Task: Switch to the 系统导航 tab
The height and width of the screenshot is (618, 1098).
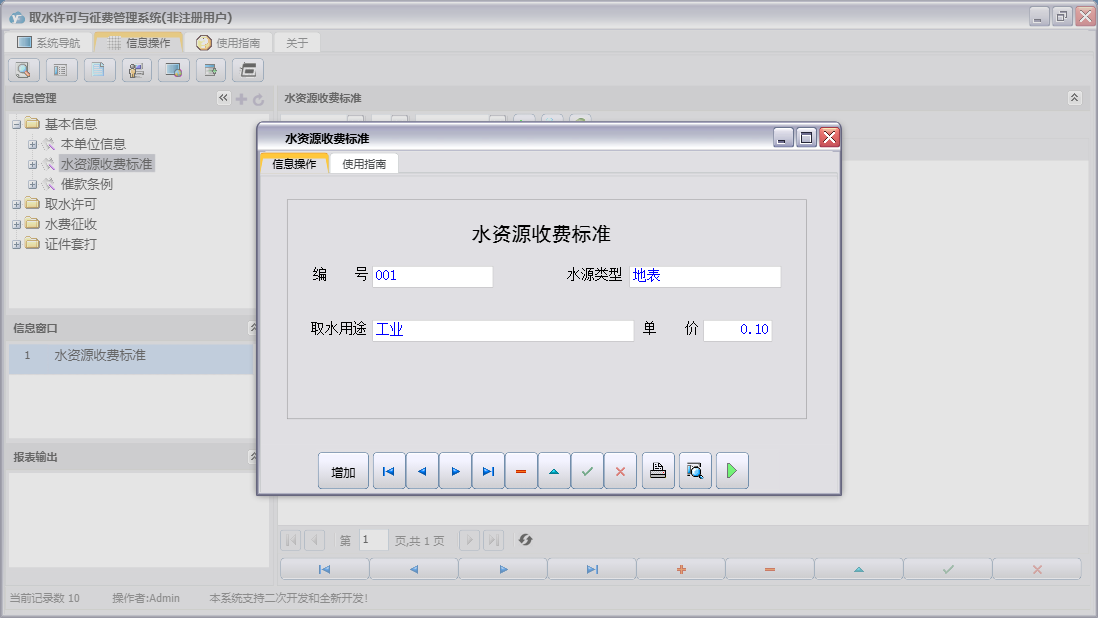Action: 49,43
